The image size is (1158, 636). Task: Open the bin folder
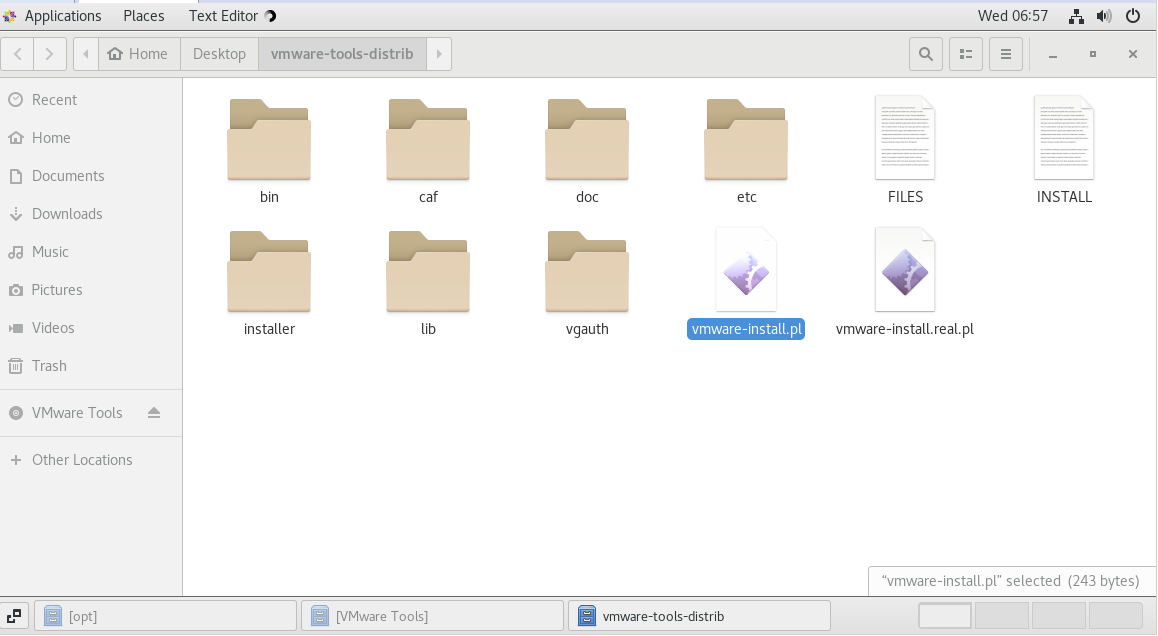click(x=269, y=139)
